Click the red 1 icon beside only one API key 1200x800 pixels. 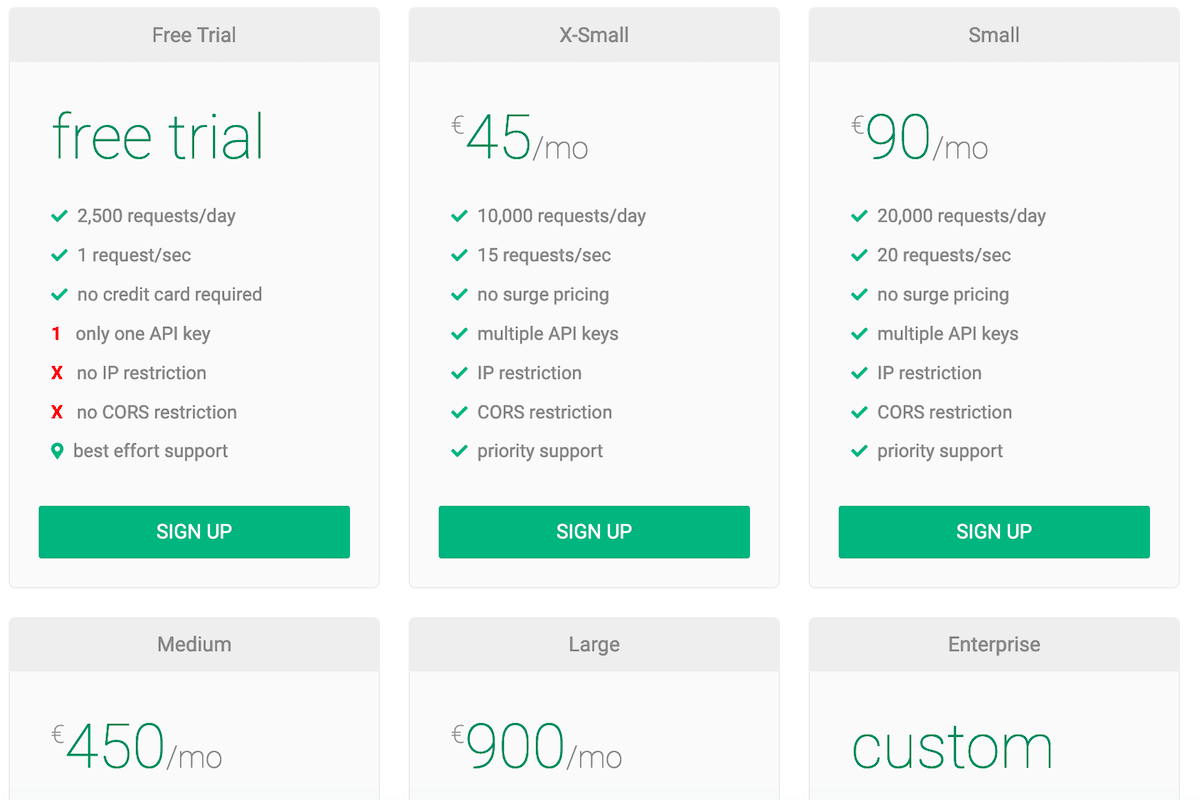coord(56,334)
